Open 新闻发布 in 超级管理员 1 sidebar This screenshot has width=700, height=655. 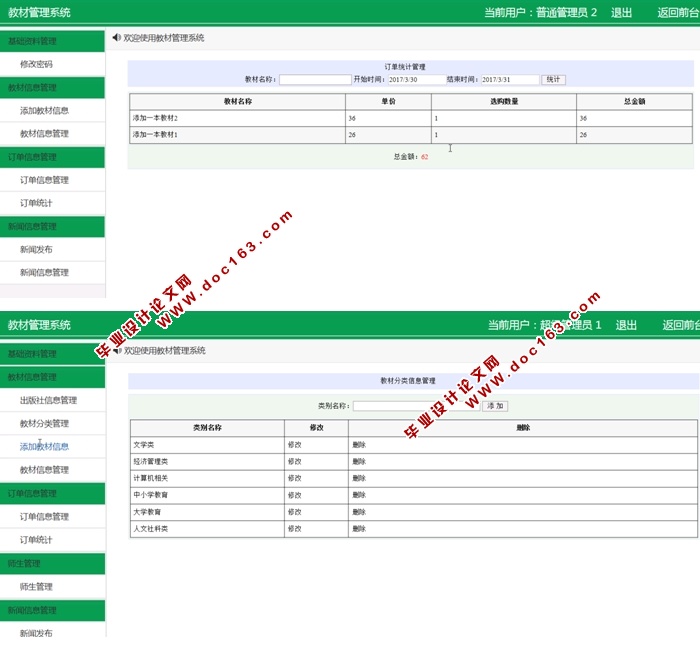(x=36, y=633)
